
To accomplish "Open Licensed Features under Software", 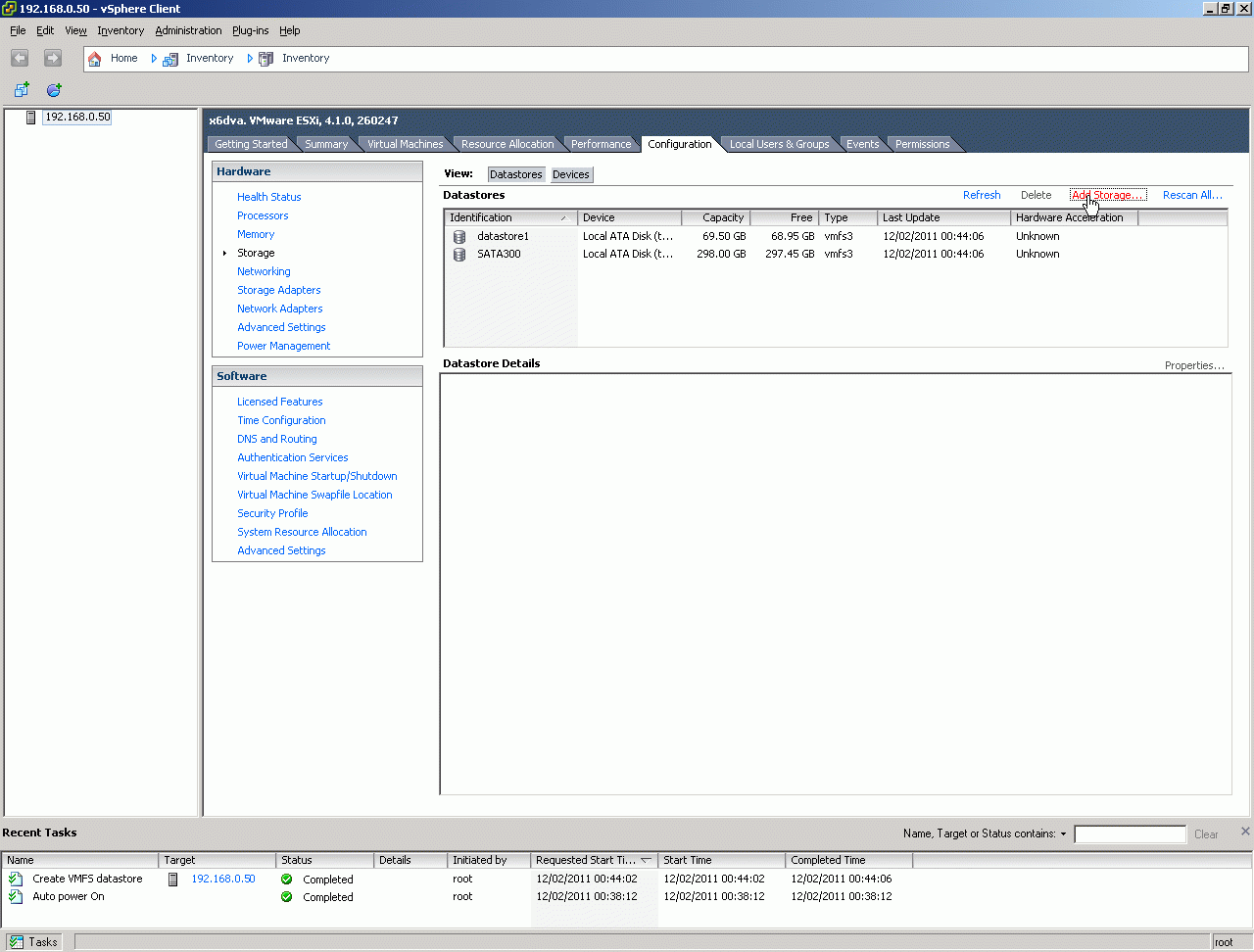I will click(x=280, y=402).
